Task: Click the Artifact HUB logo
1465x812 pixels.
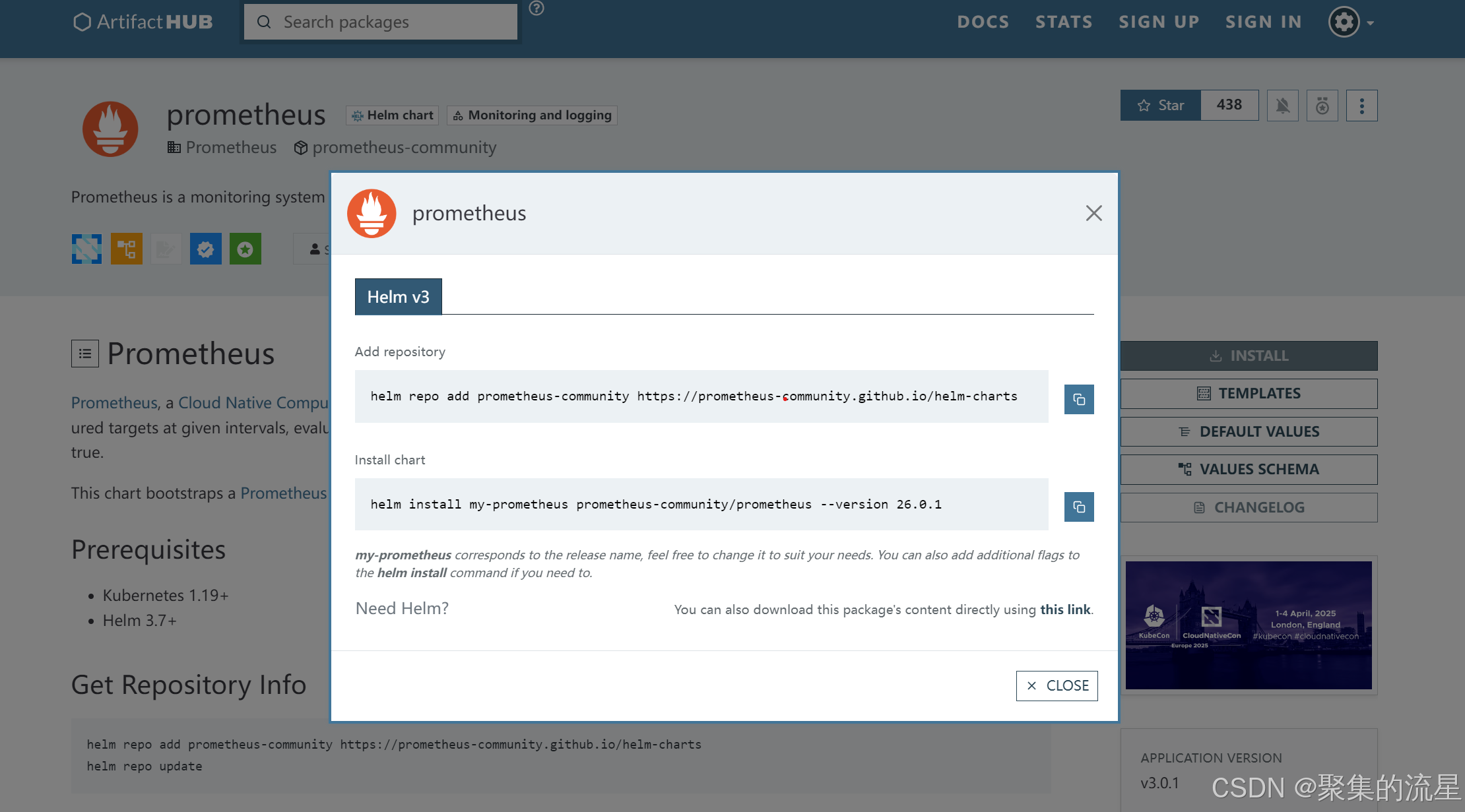Action: coord(143,22)
